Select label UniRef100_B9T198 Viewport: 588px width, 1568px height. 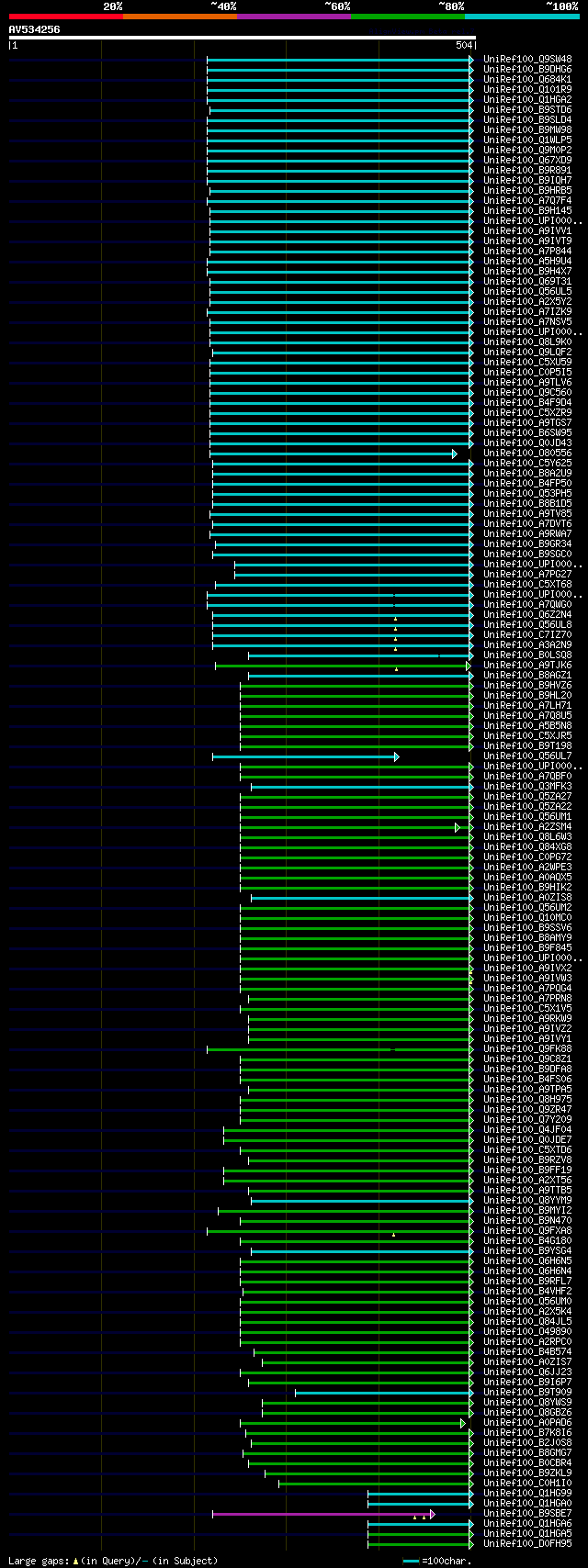pos(527,746)
